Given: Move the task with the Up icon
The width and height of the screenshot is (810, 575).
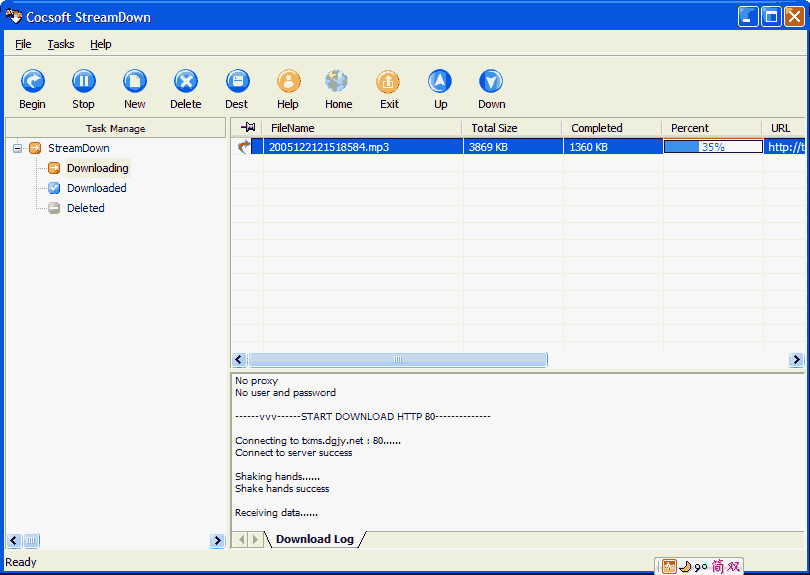Looking at the screenshot, I should [x=440, y=81].
